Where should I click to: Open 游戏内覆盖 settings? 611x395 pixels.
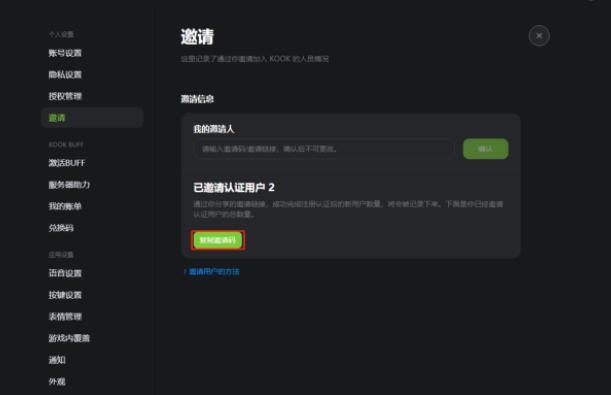click(x=69, y=338)
